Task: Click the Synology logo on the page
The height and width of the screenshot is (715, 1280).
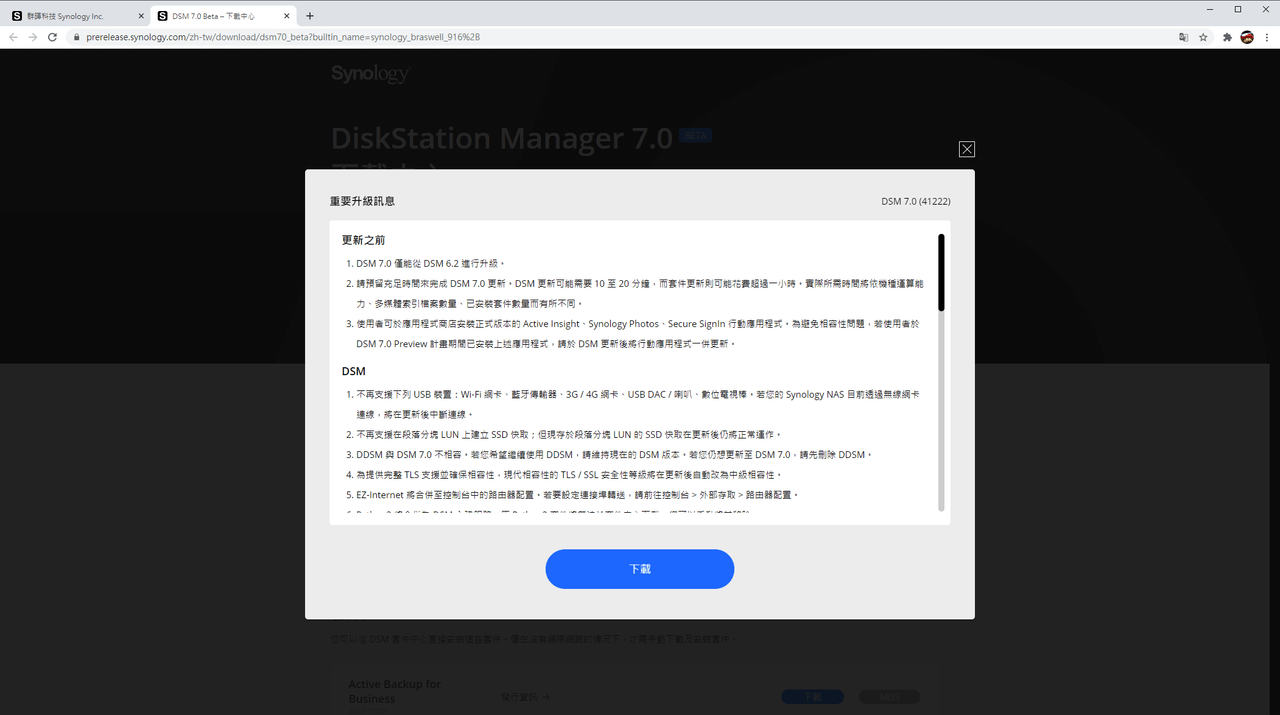Action: pyautogui.click(x=370, y=74)
